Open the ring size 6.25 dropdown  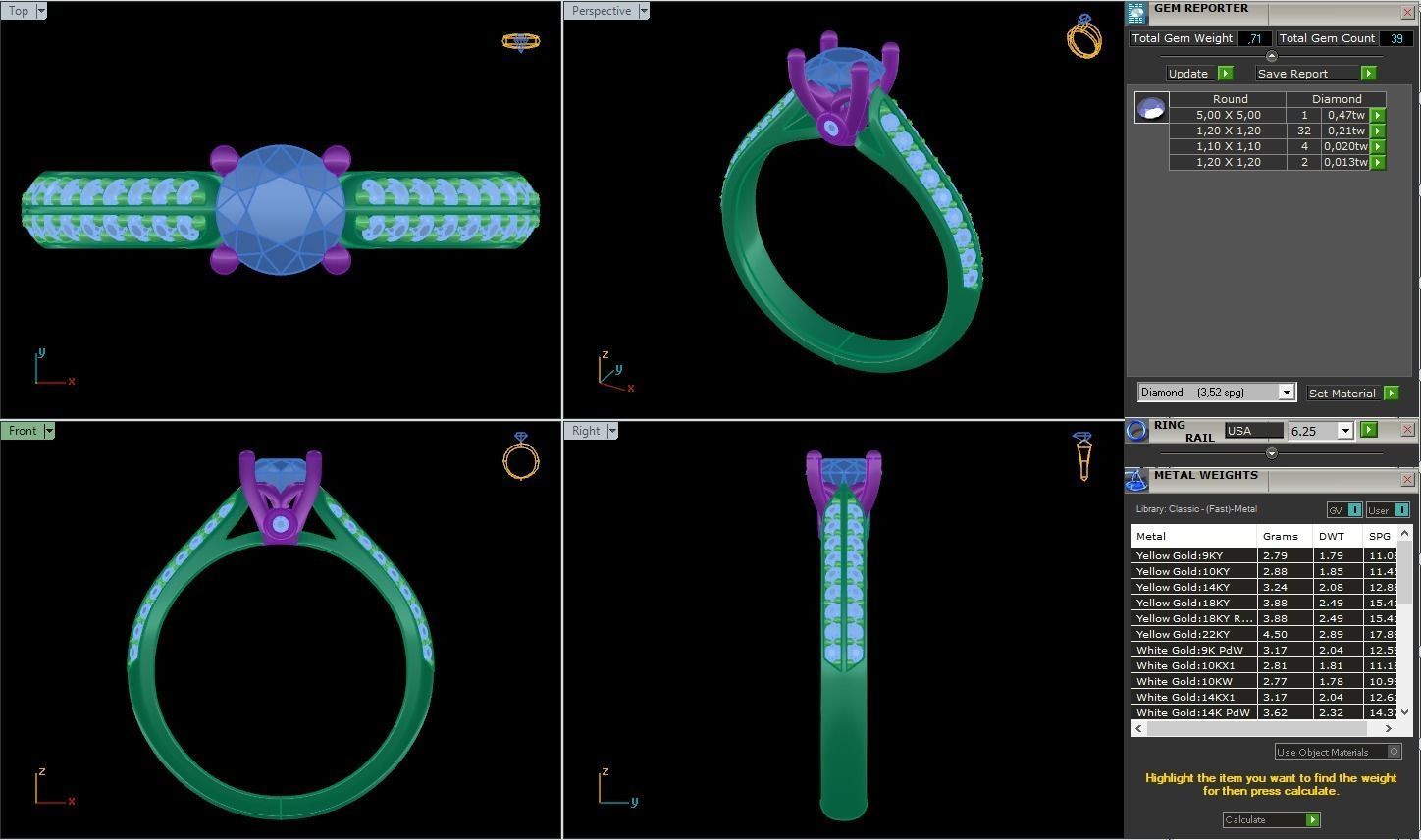pos(1344,431)
